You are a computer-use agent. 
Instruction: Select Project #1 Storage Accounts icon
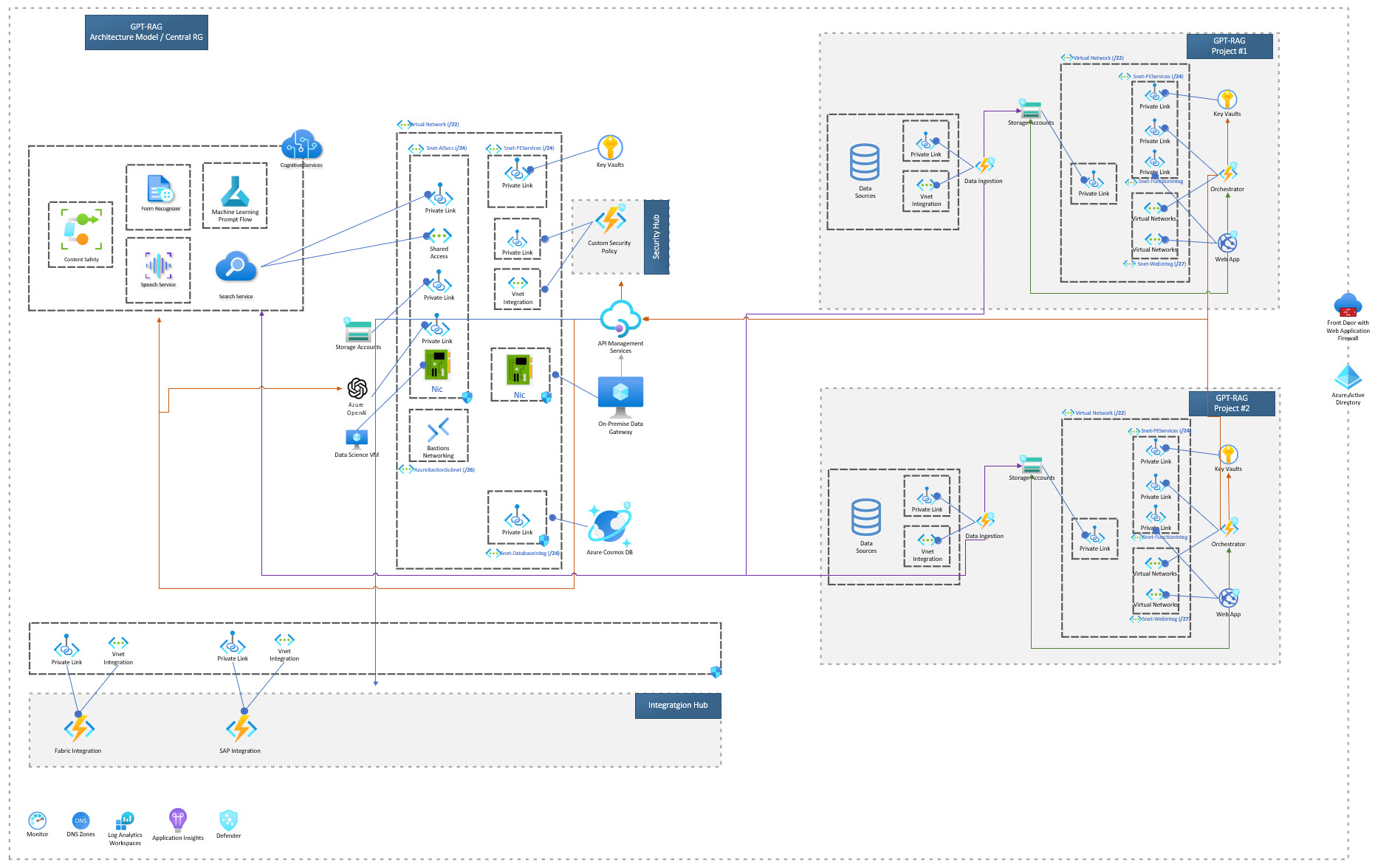click(x=1030, y=108)
